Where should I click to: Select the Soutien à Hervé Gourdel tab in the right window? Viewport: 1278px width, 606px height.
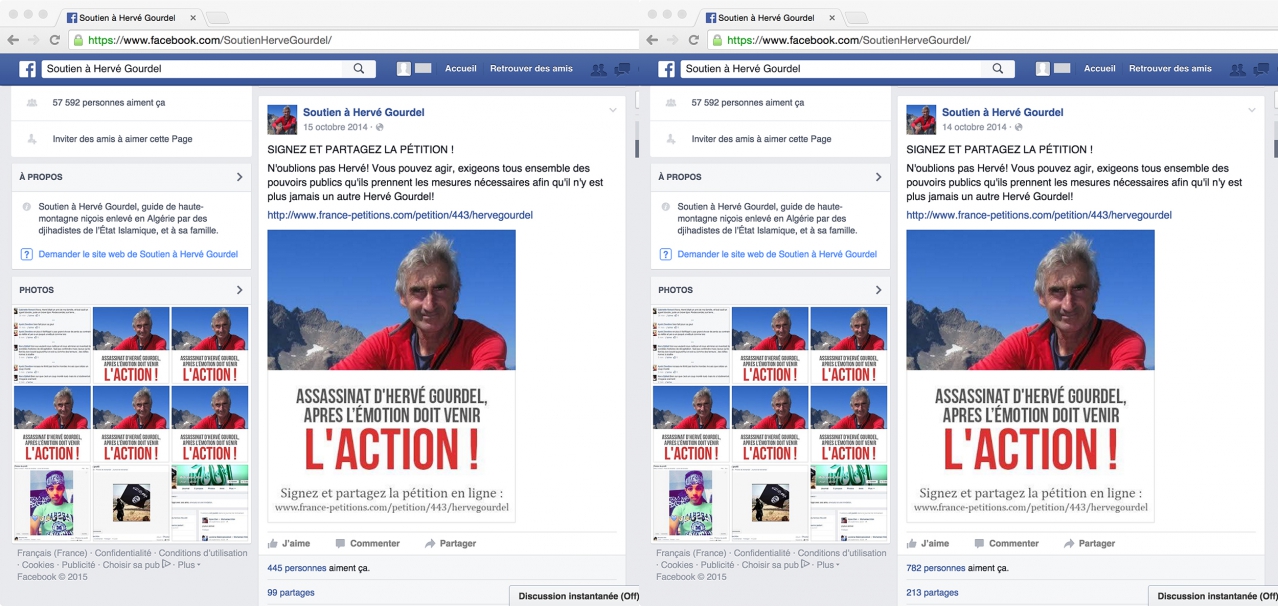point(768,18)
